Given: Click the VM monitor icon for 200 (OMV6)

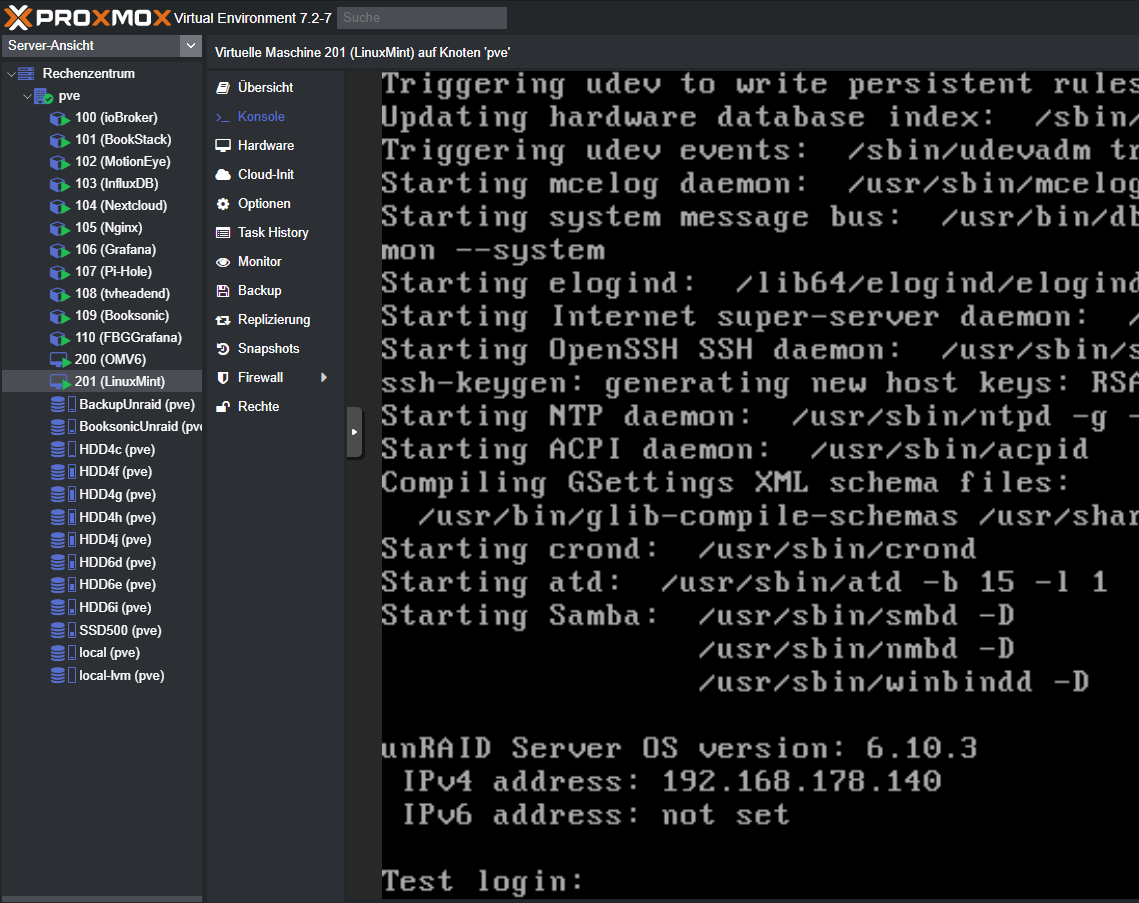Looking at the screenshot, I should click(60, 360).
